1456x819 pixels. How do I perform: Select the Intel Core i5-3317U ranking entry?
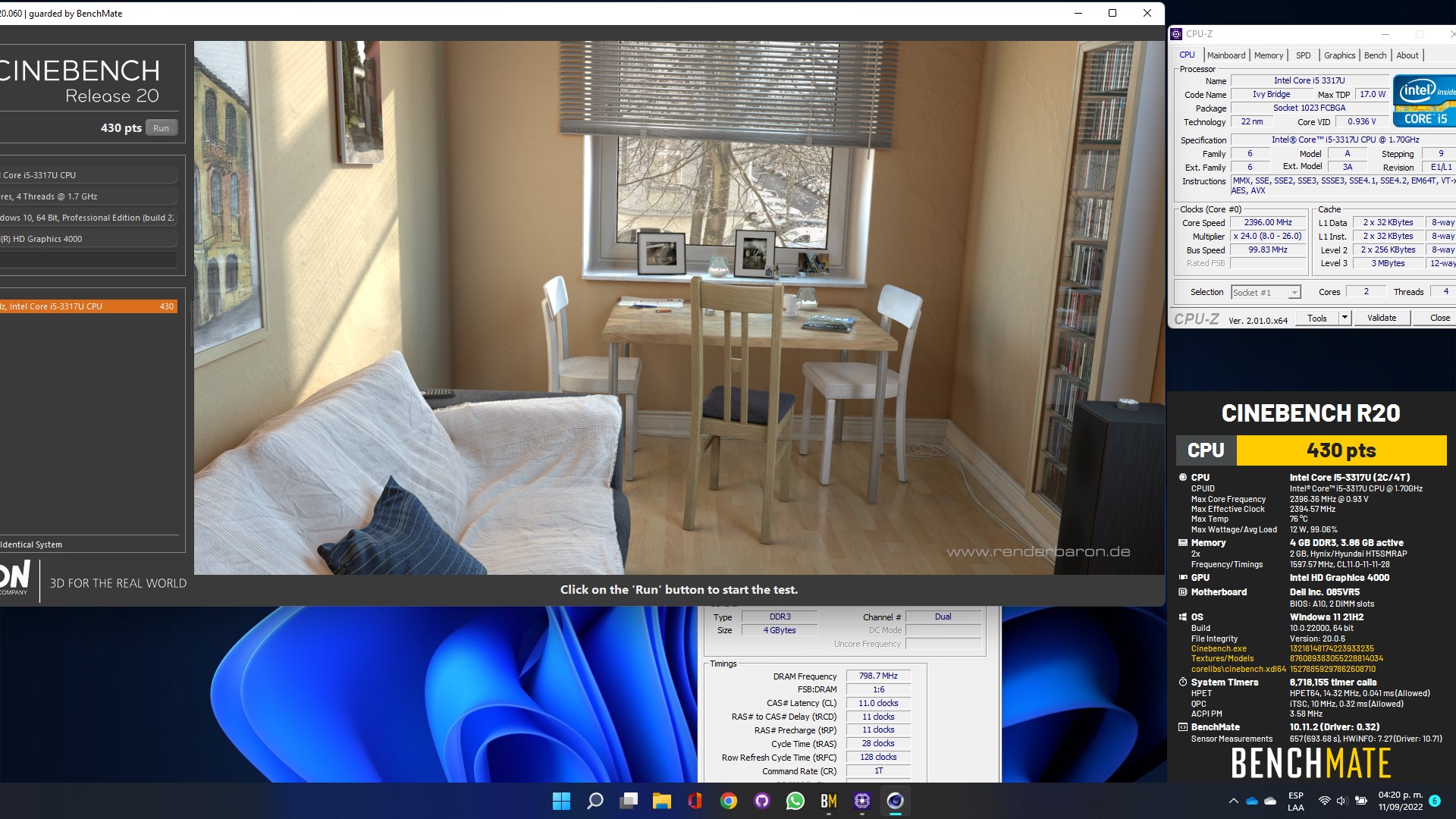pyautogui.click(x=89, y=306)
